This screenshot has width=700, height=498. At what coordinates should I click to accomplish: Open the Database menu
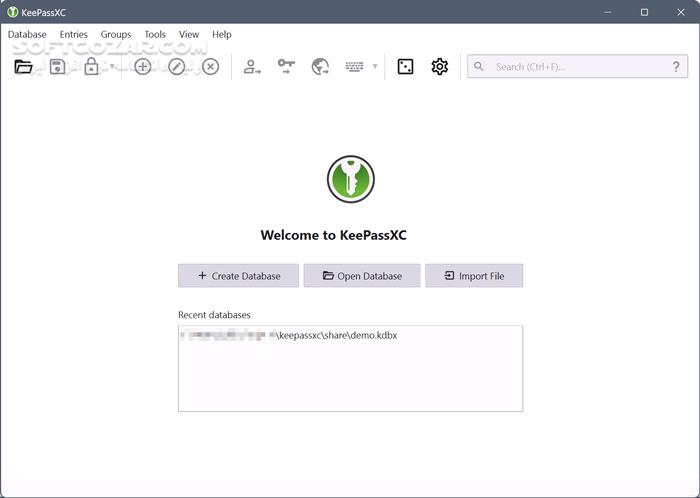coord(27,34)
